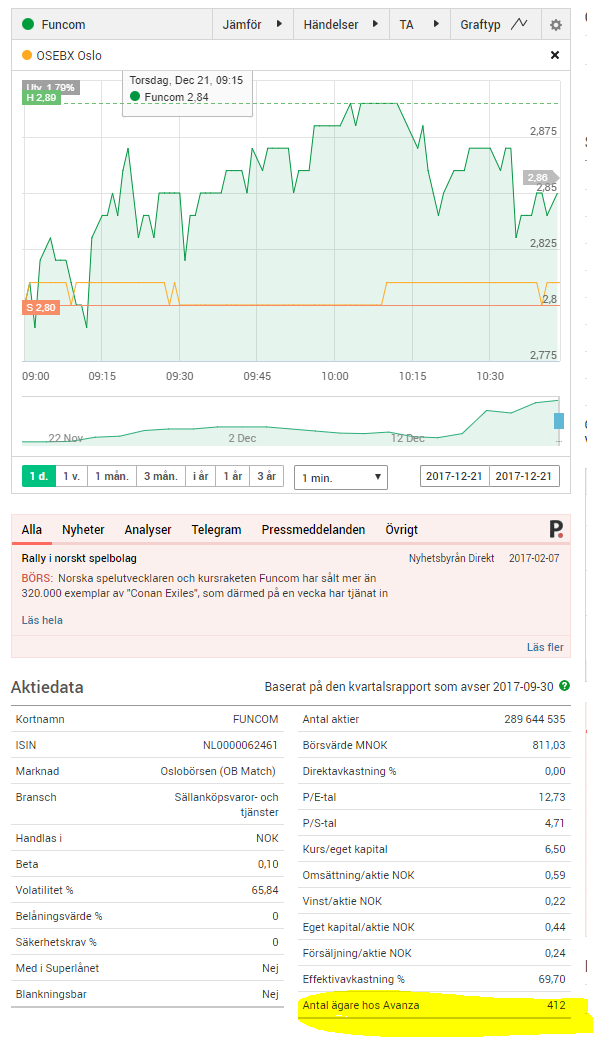Expand the Händelser menu
The width and height of the screenshot is (593, 1038).
pyautogui.click(x=341, y=25)
